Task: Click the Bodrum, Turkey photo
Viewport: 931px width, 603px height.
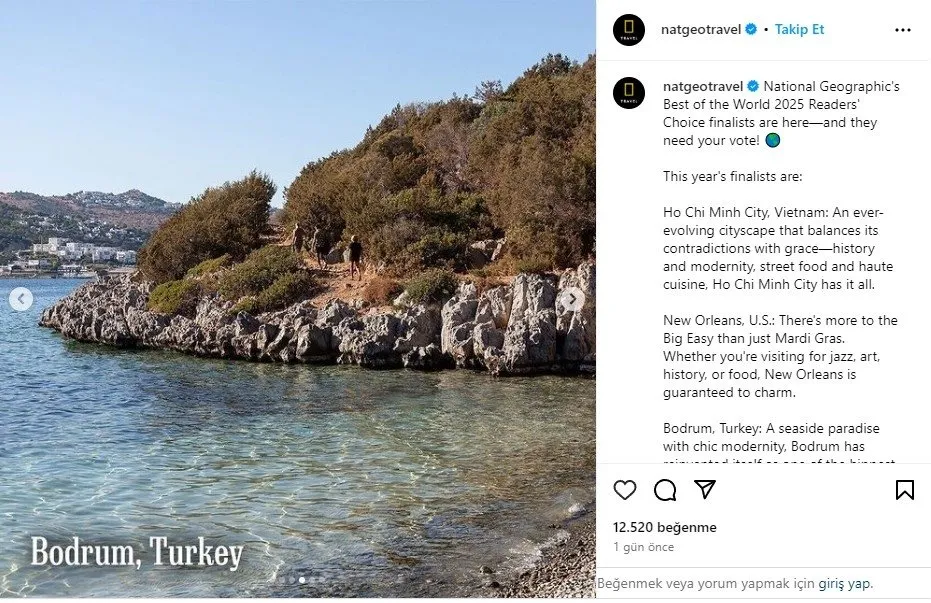Action: click(297, 299)
